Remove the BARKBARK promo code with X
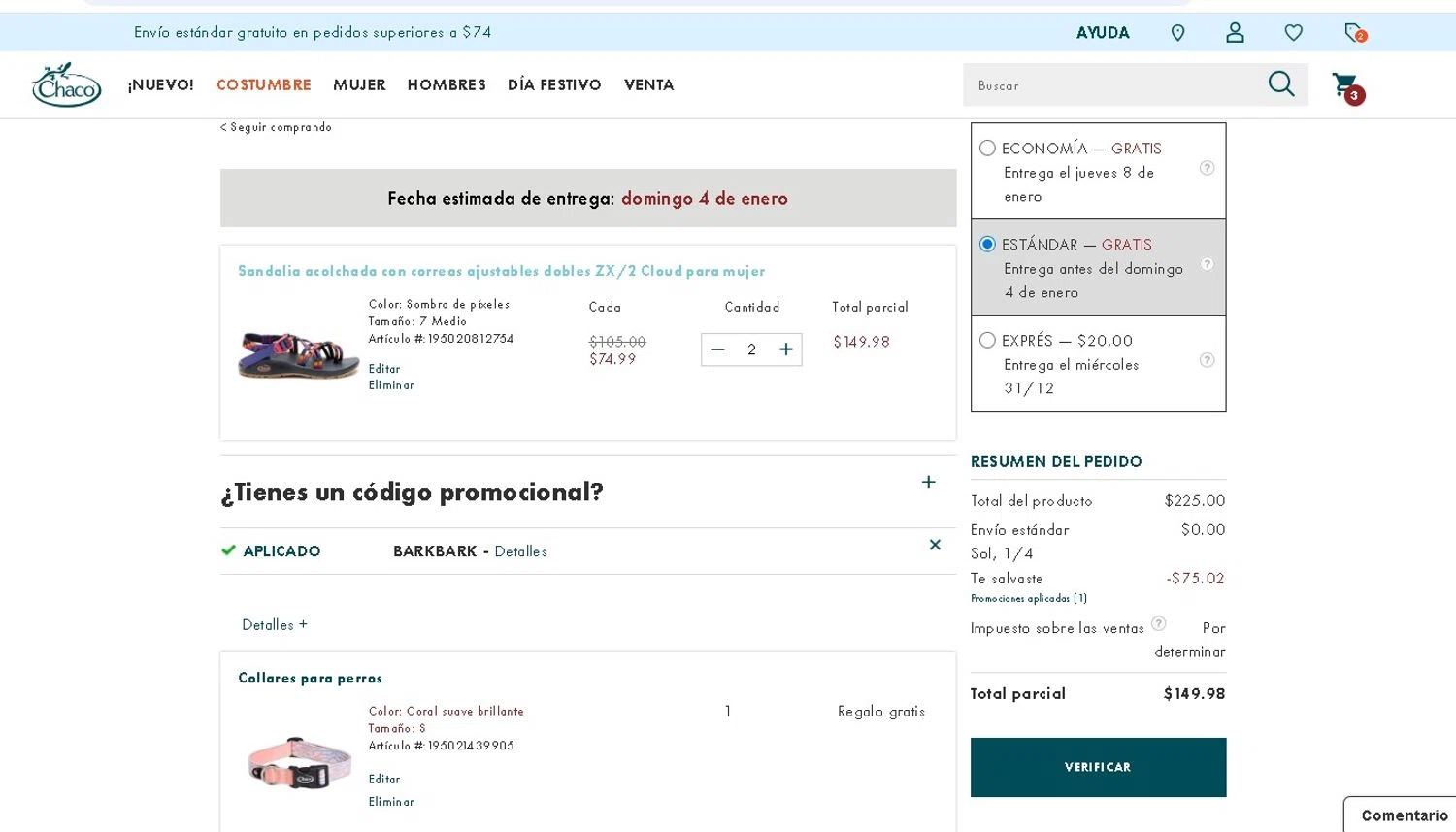Screen dimensions: 1456x832 (x=935, y=545)
